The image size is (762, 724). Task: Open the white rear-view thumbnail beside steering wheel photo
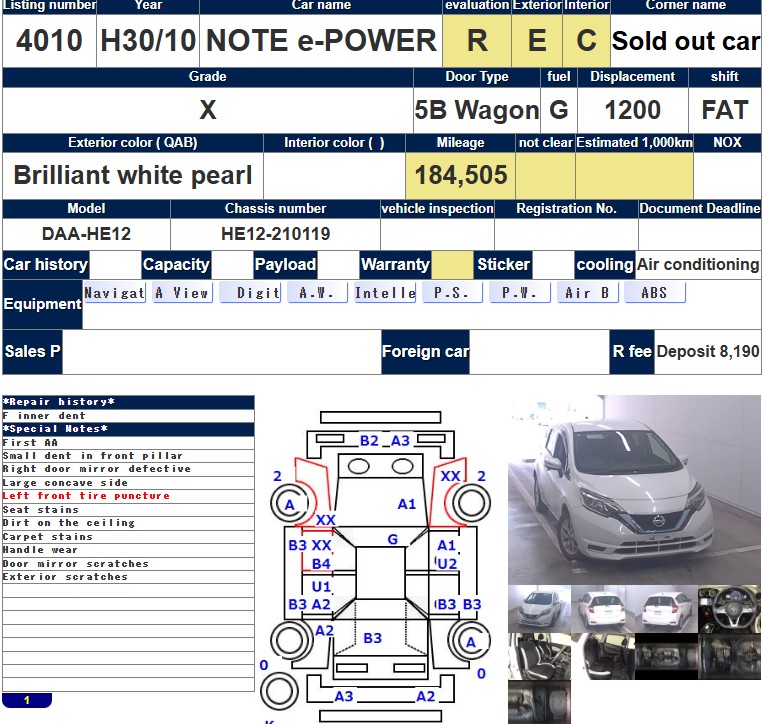tap(666, 609)
